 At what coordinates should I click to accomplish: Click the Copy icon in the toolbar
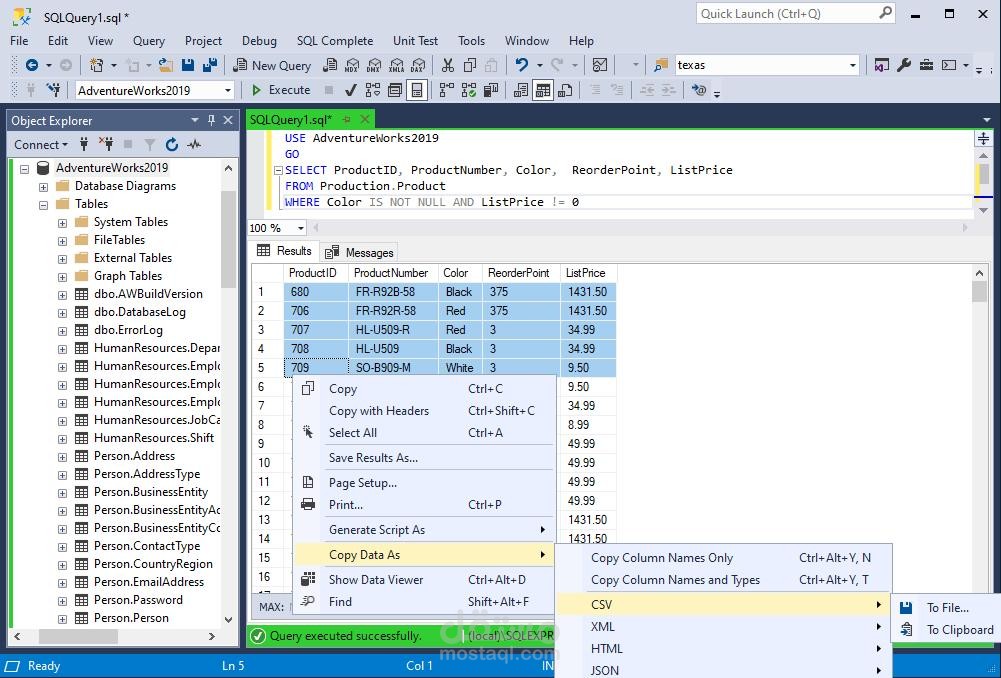[470, 65]
